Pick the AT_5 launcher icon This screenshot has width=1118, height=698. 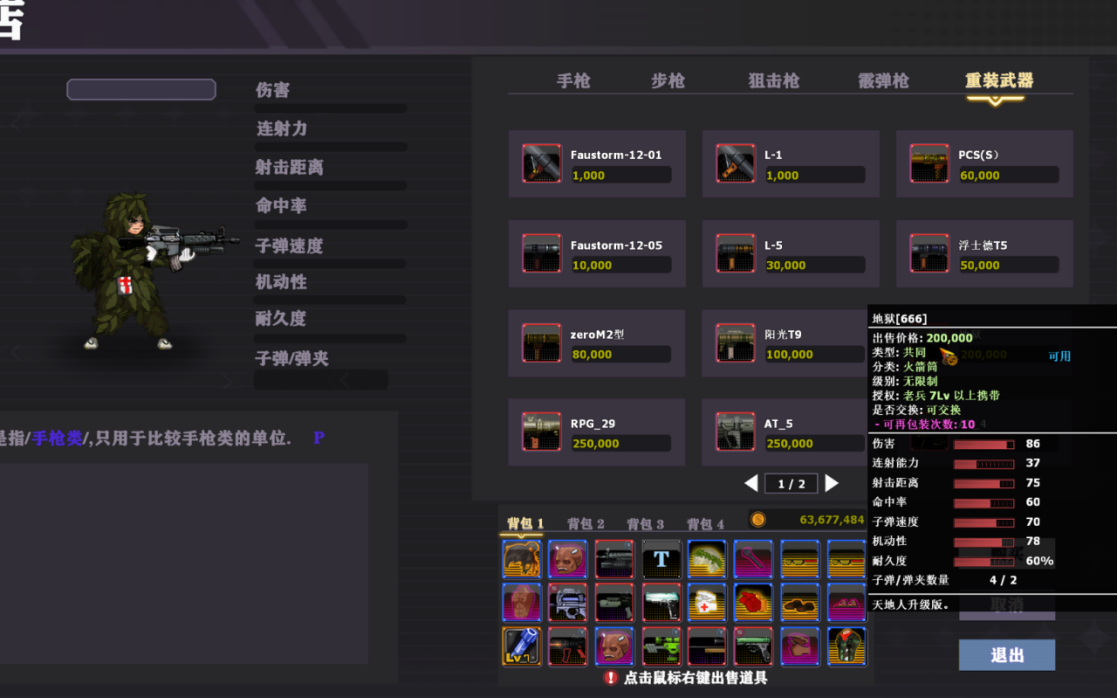coord(735,432)
